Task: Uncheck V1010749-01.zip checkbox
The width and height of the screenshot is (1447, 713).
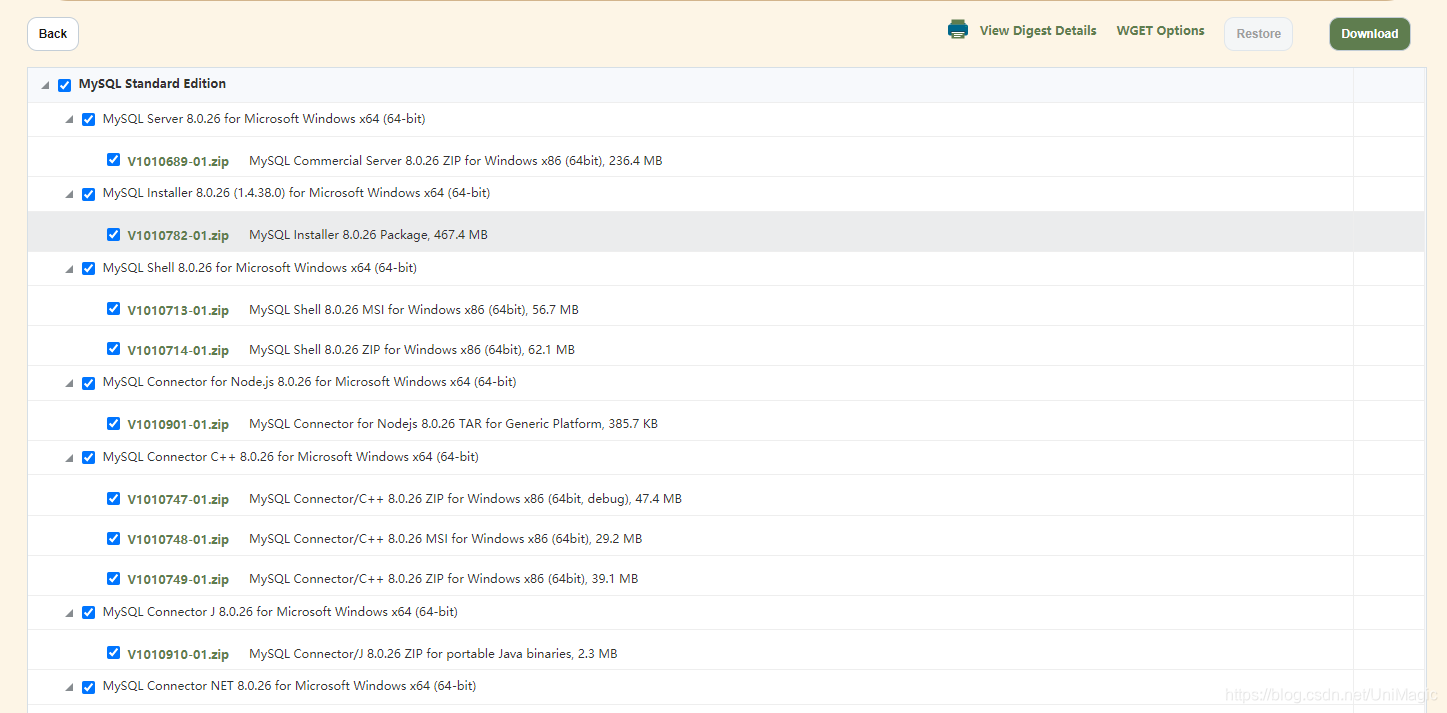Action: [114, 578]
